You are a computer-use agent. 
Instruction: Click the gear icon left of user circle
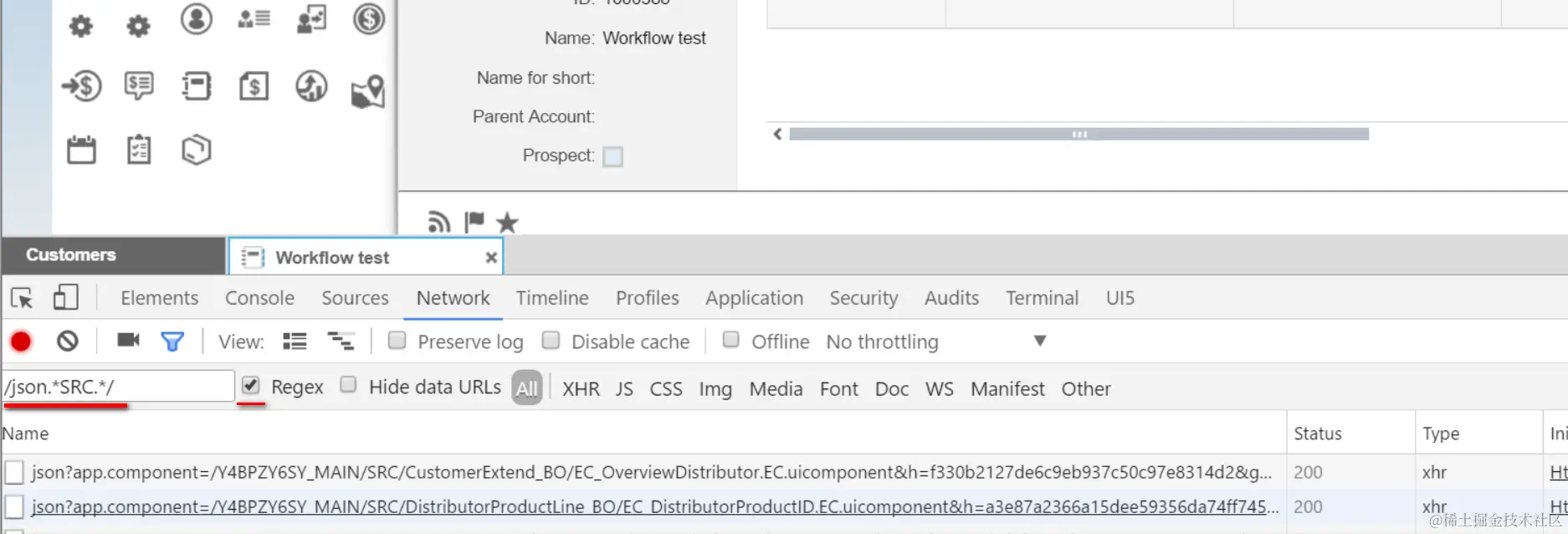pyautogui.click(x=138, y=26)
